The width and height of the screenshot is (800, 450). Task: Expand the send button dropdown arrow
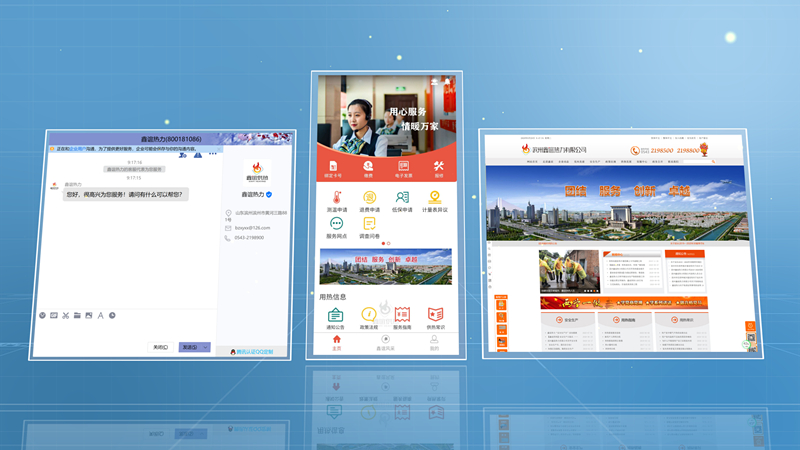(205, 347)
